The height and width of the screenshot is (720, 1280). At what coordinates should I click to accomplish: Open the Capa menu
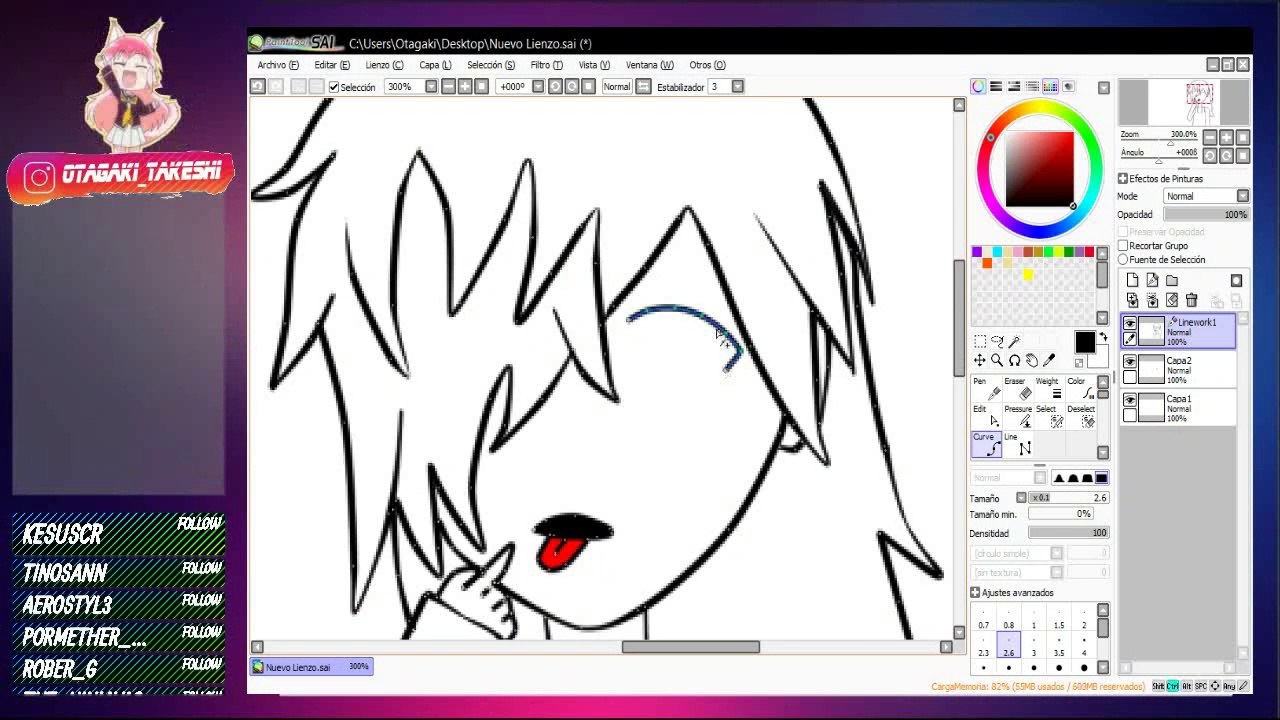click(435, 65)
